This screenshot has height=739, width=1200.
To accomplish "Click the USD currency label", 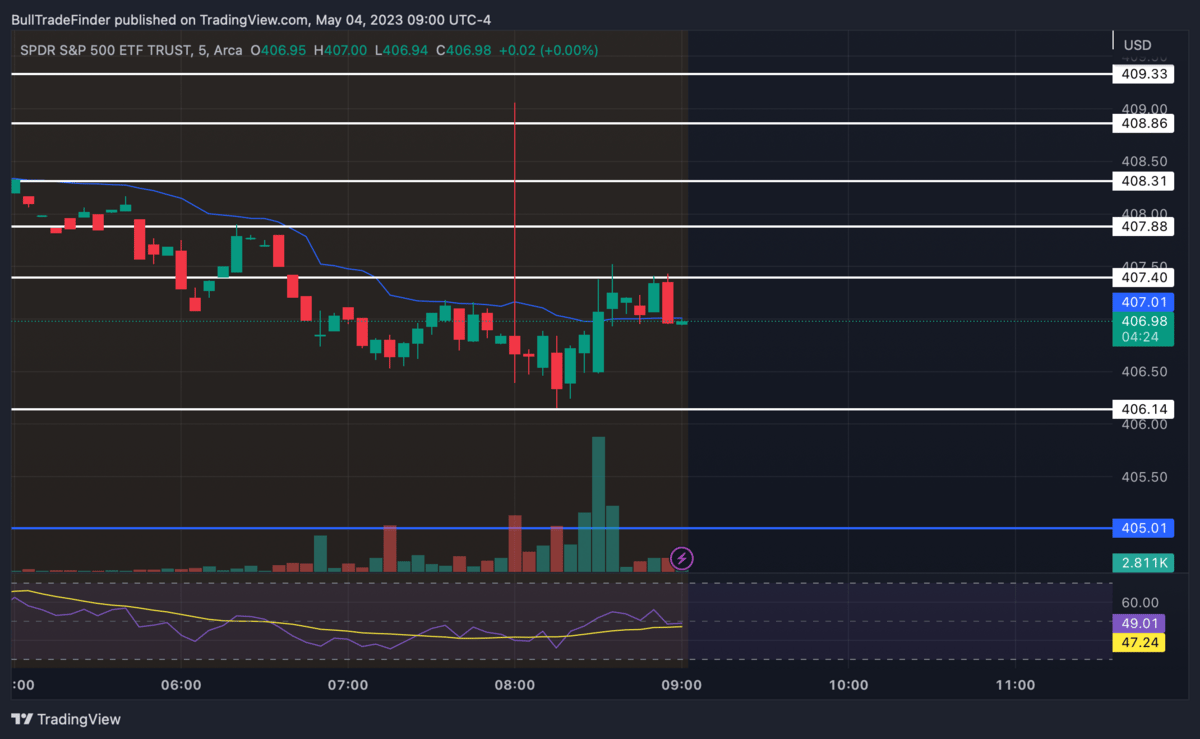I will tap(1138, 45).
